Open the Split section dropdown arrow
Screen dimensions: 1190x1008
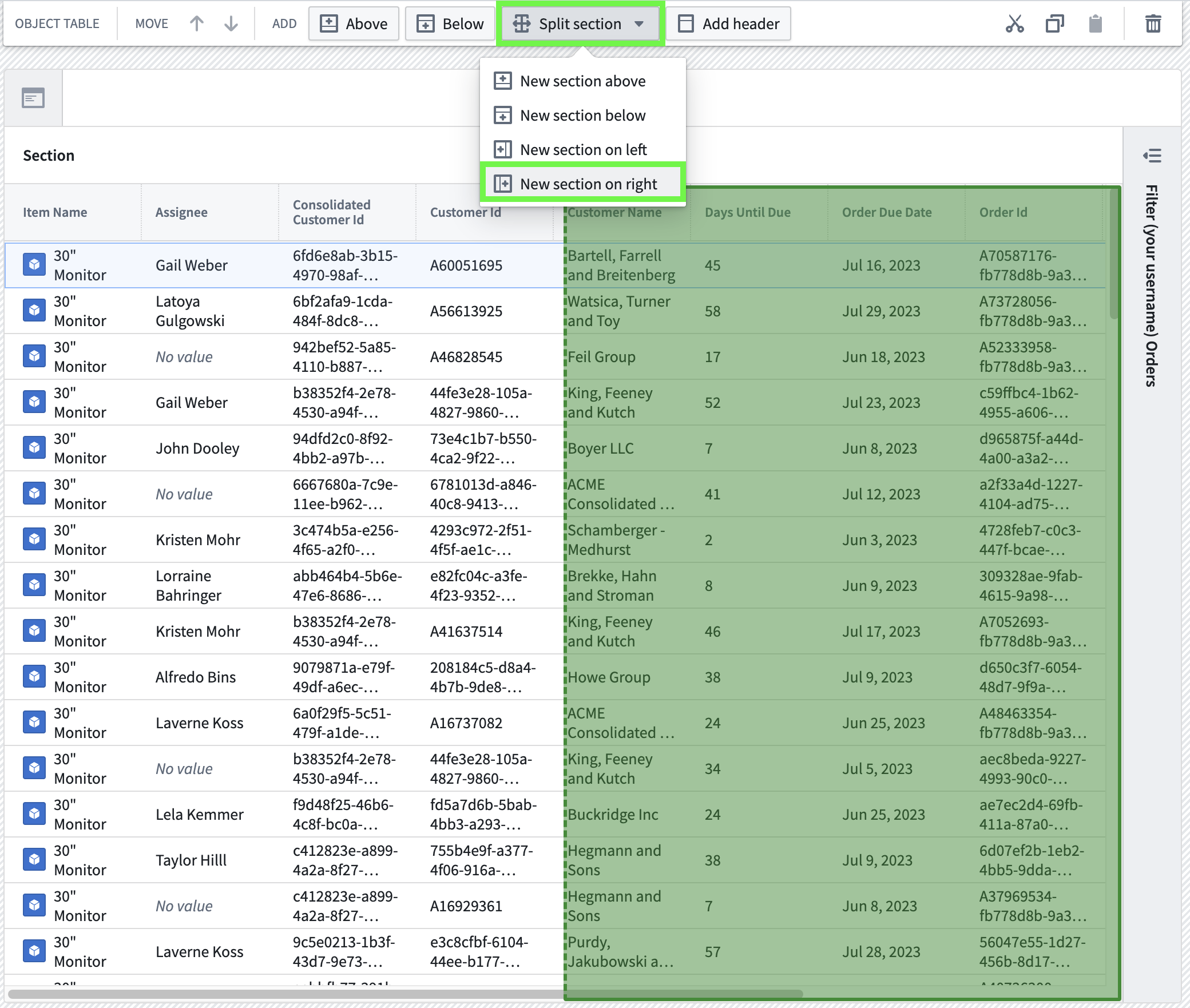point(639,25)
